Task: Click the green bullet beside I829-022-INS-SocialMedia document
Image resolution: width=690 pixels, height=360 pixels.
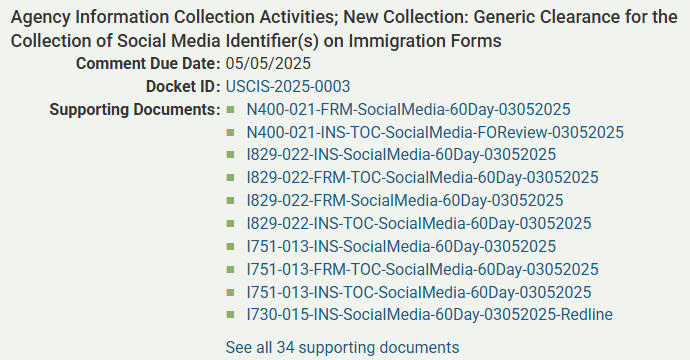Action: tap(230, 154)
